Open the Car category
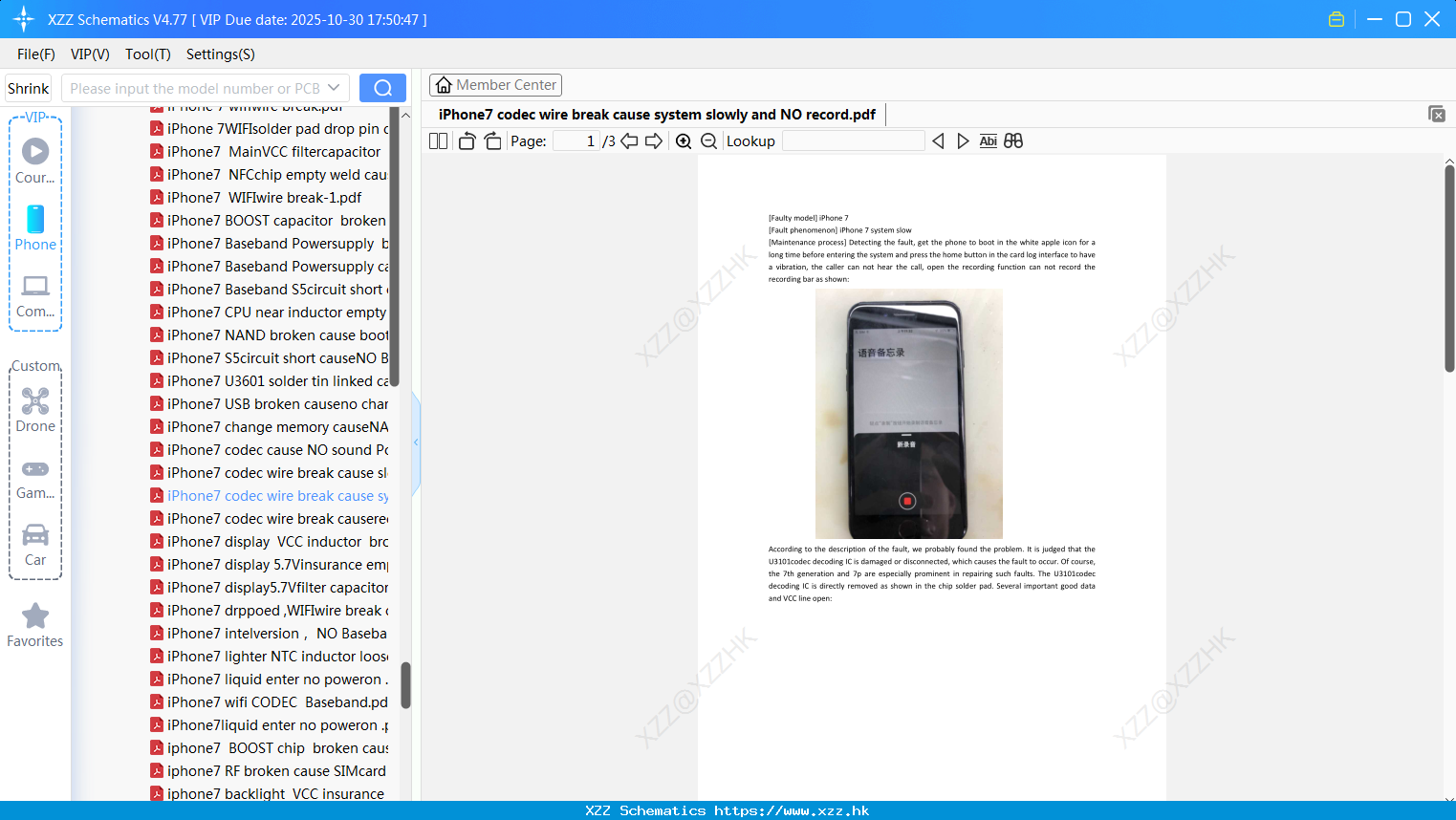The width and height of the screenshot is (1456, 820). pyautogui.click(x=35, y=545)
